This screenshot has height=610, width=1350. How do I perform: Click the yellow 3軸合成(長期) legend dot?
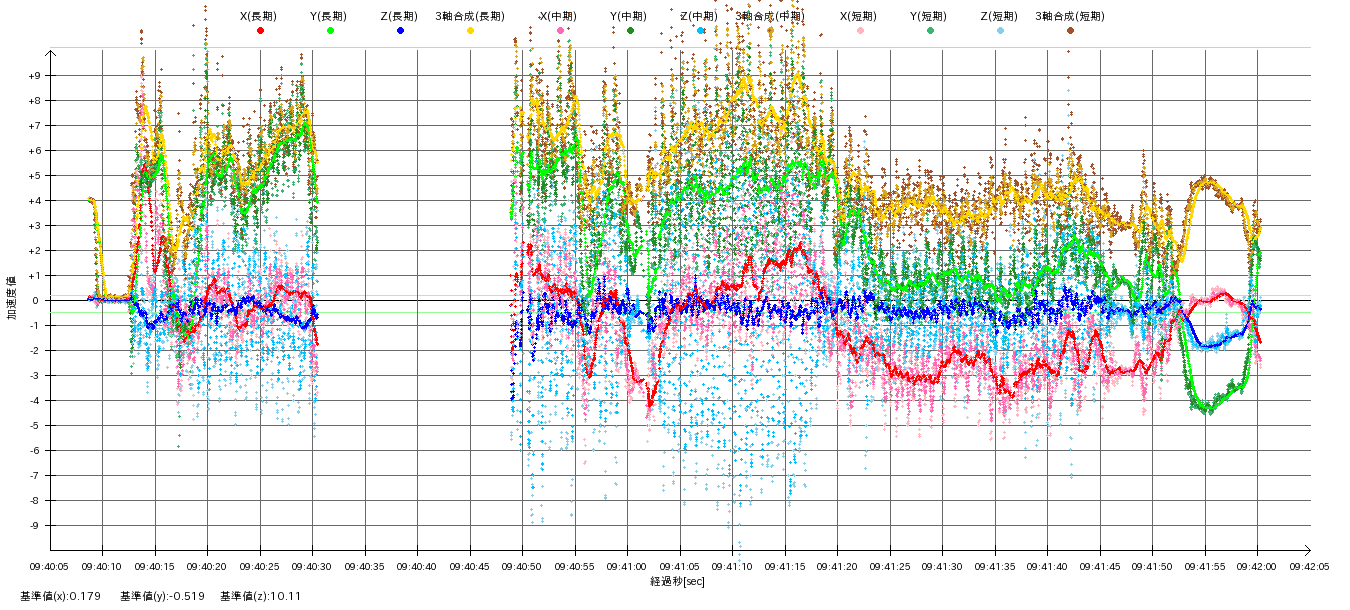470,31
